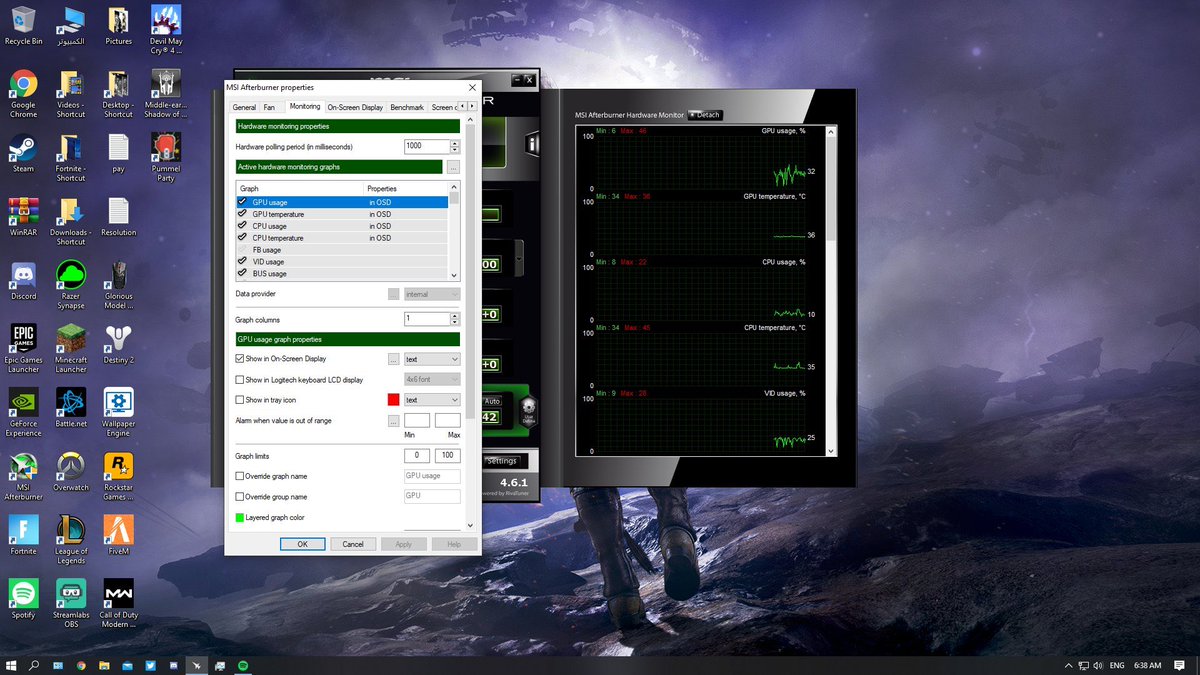Increase the hardware polling period spinner
The height and width of the screenshot is (675, 1200).
coord(455,143)
